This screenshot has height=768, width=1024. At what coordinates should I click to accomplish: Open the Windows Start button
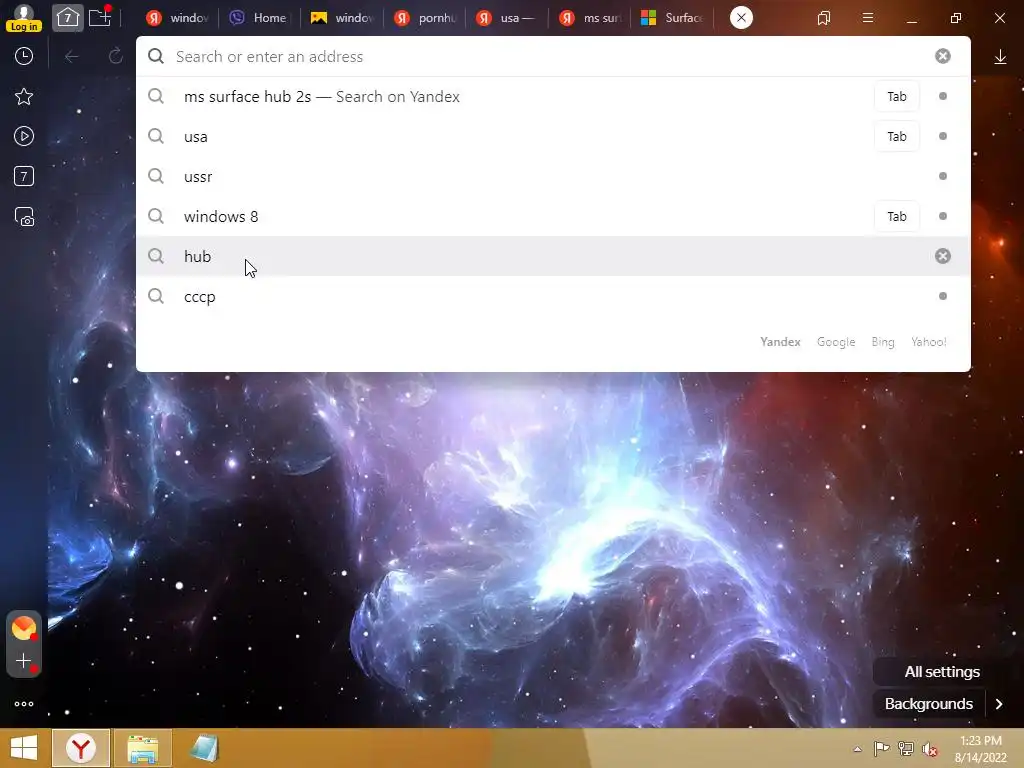(24, 748)
